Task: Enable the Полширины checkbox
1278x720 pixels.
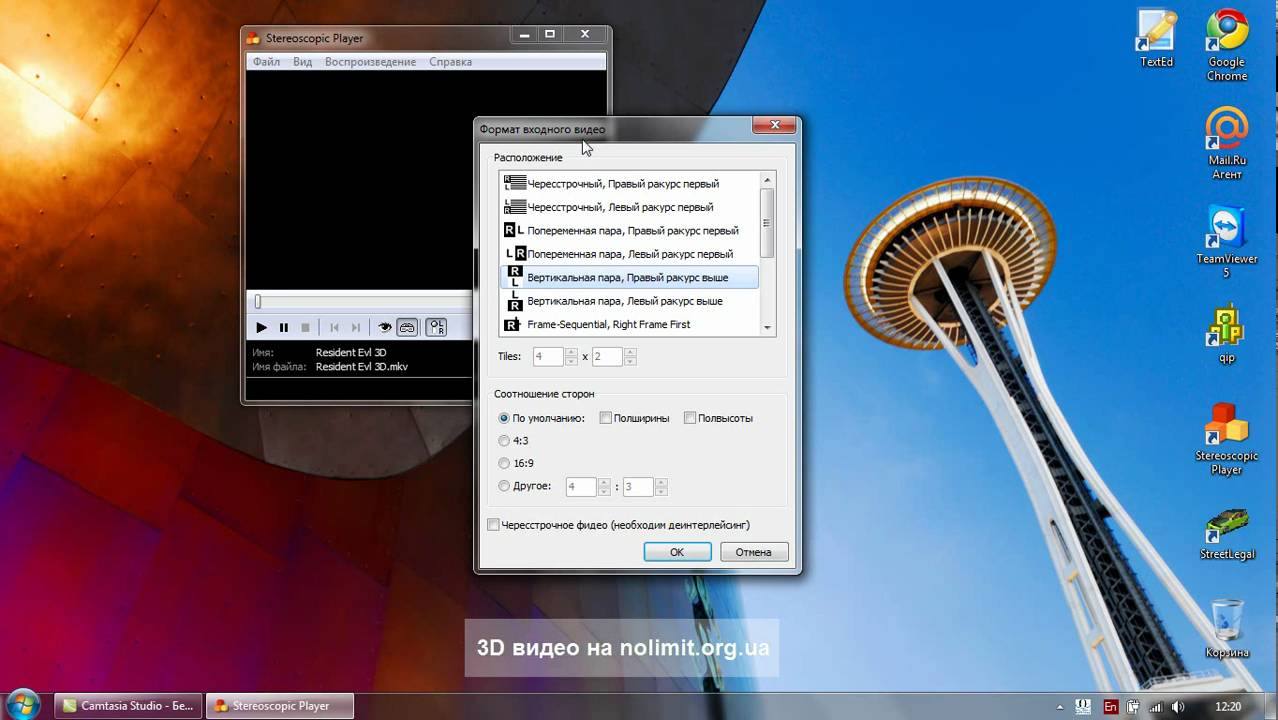Action: (605, 418)
